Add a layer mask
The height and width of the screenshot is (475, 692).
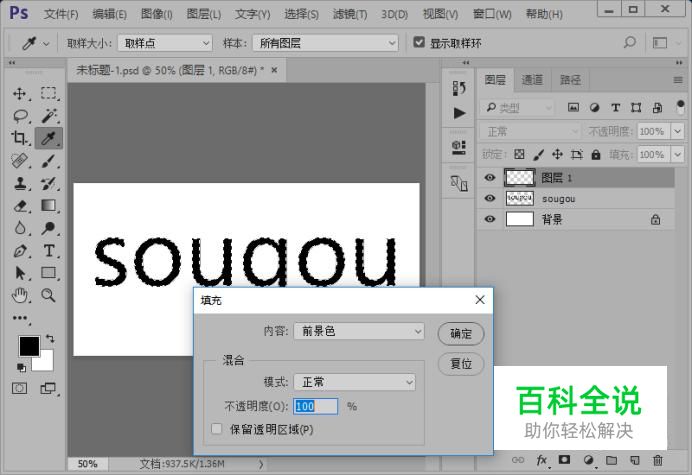point(564,460)
